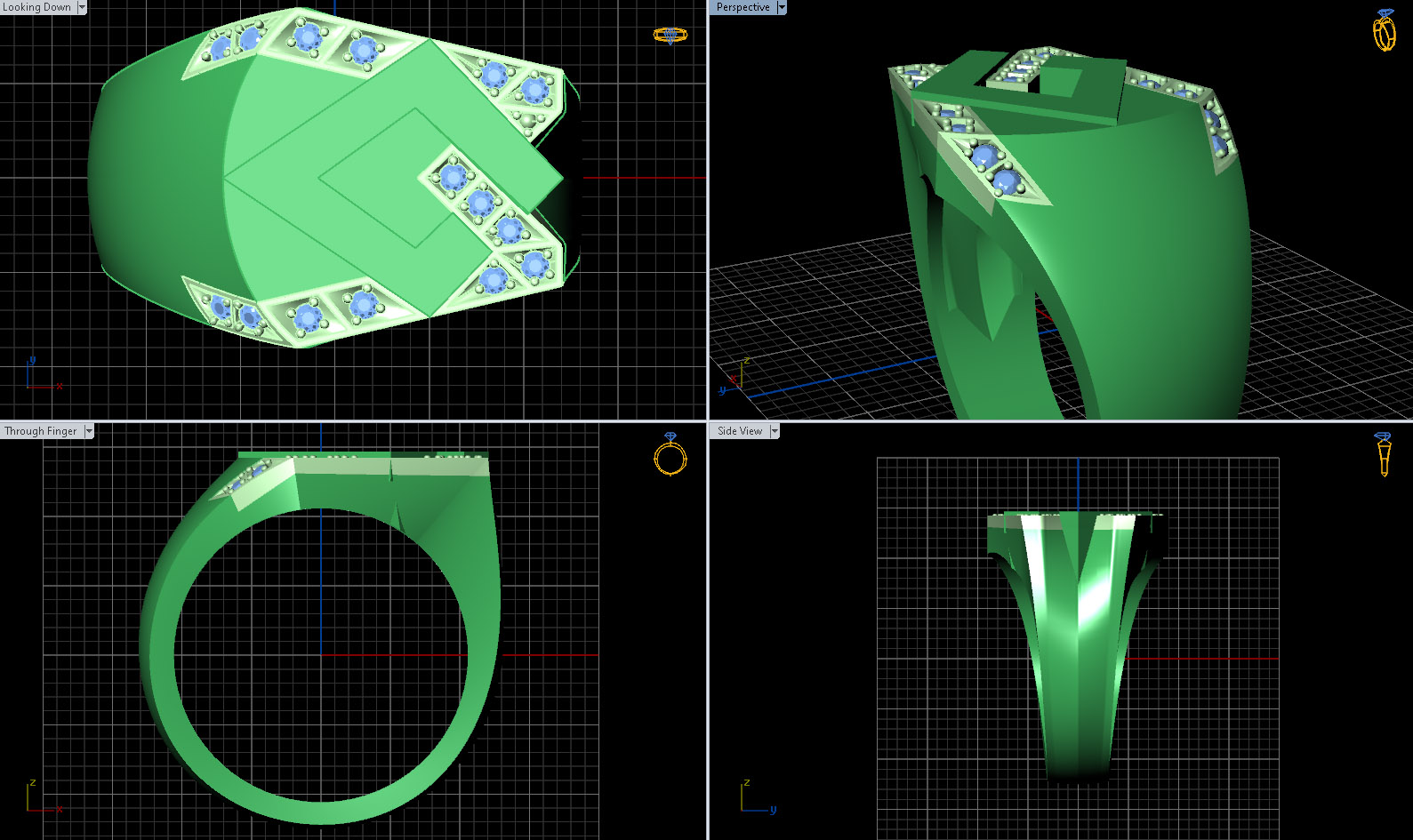Click the Perspective viewport title

[743, 7]
